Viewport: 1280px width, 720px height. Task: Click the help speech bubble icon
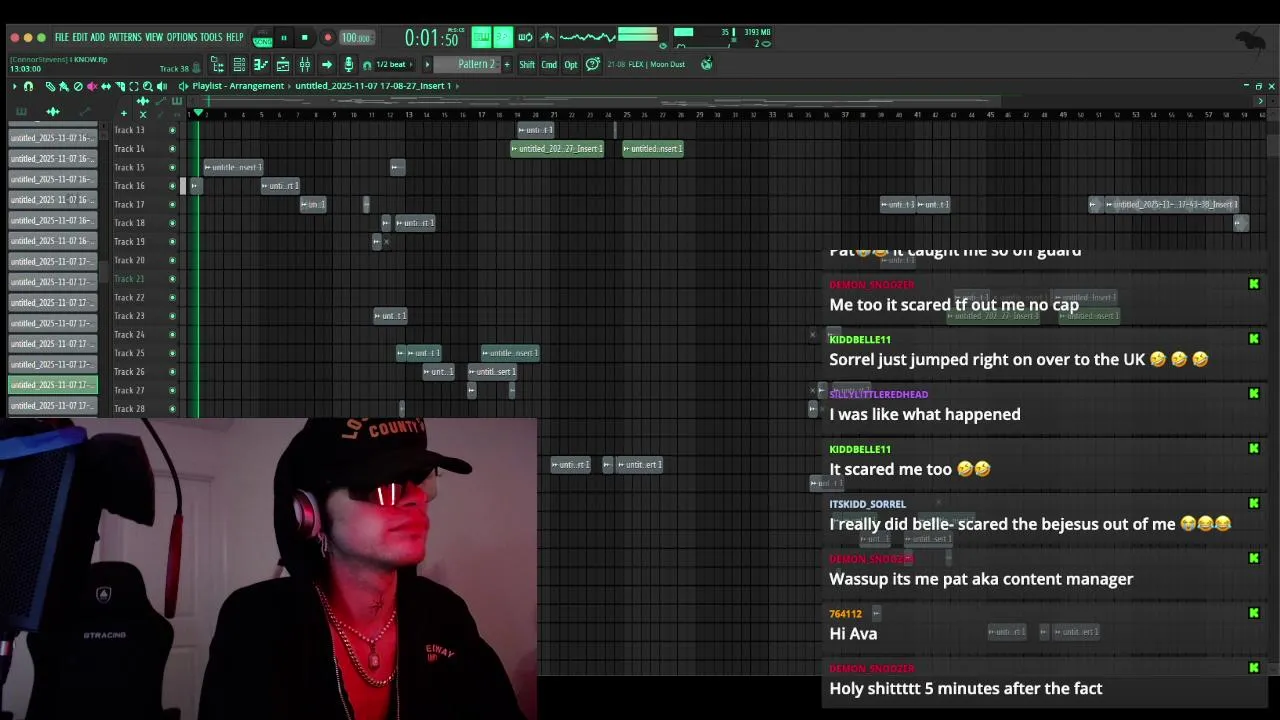[593, 64]
